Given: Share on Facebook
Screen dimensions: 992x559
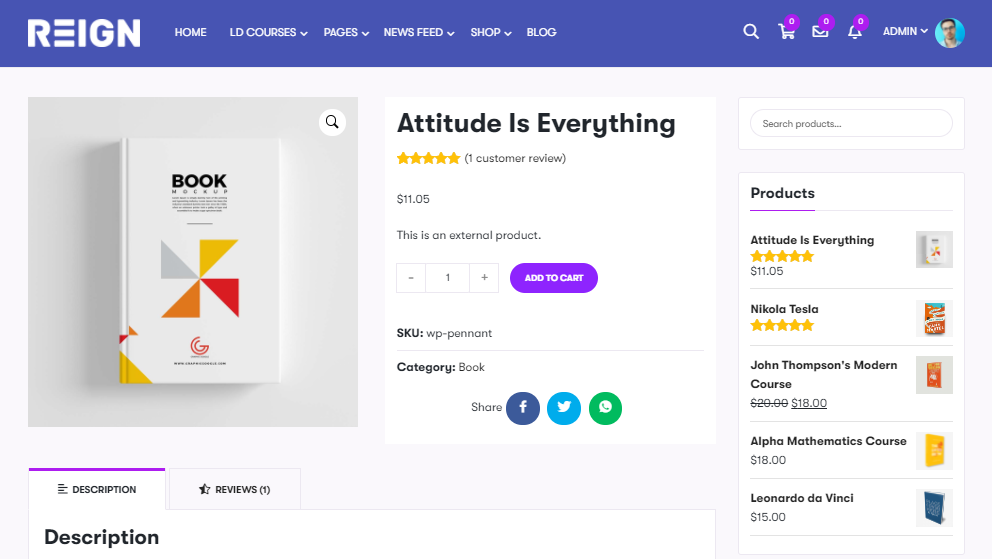Looking at the screenshot, I should (x=523, y=408).
